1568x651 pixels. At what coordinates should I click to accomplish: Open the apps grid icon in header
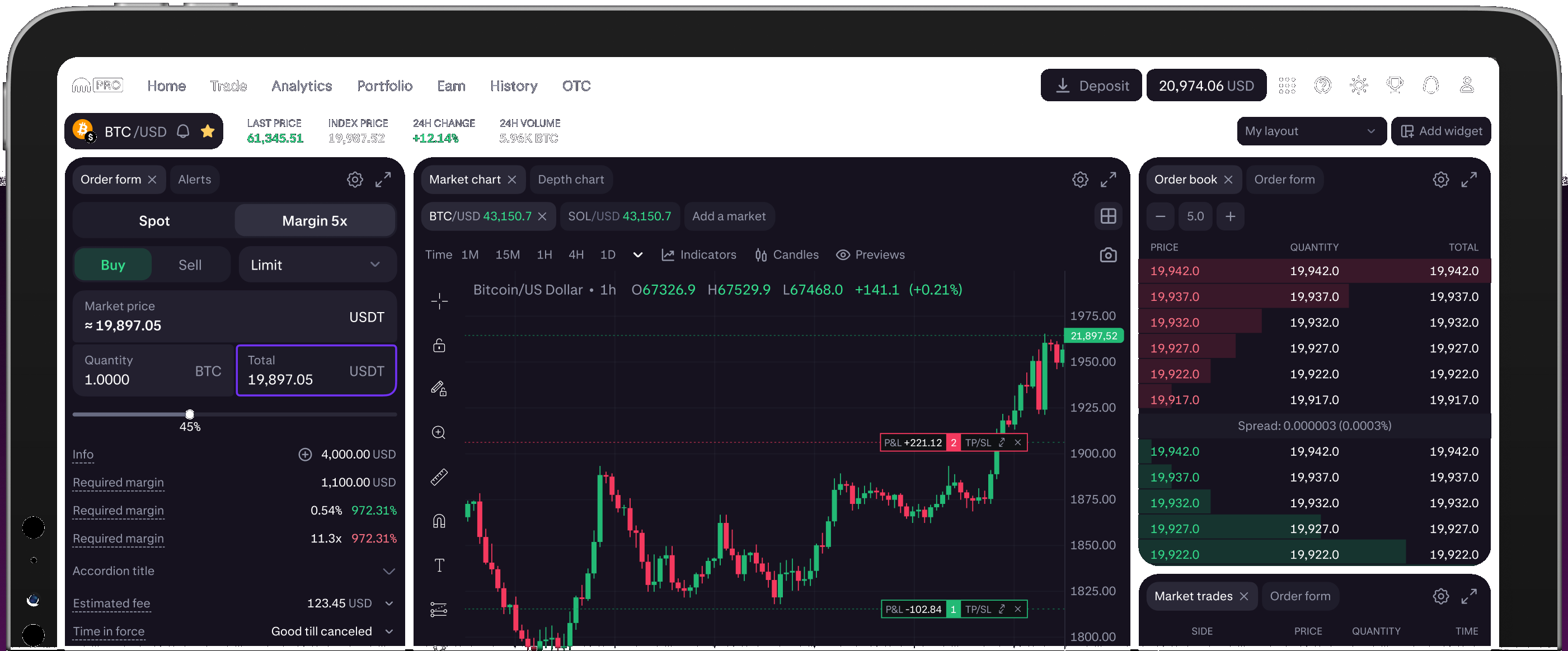(1287, 86)
